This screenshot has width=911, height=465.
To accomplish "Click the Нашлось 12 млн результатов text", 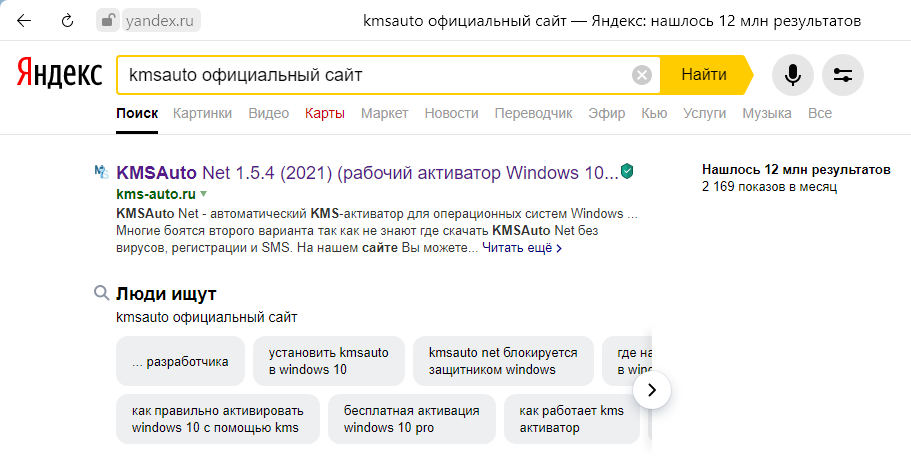I will (x=796, y=170).
